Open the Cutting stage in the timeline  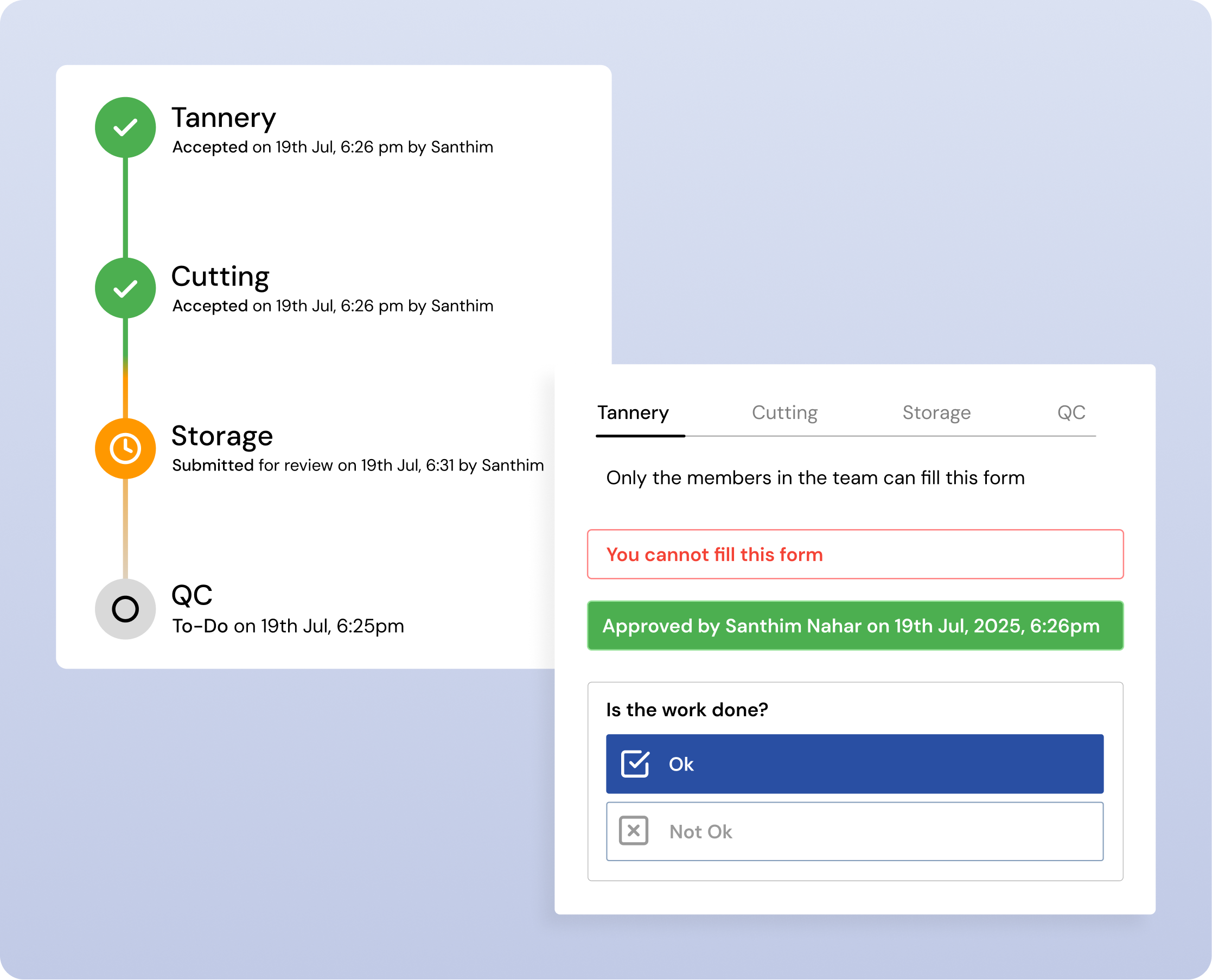click(220, 277)
